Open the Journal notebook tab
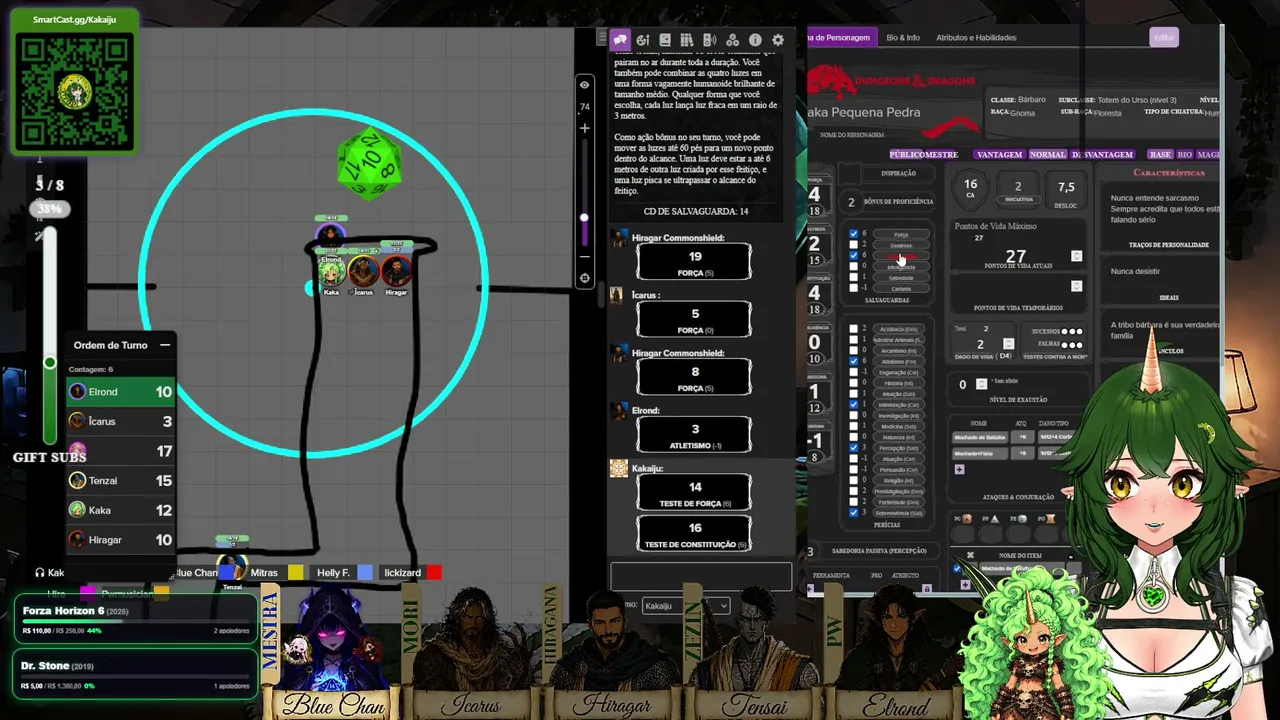This screenshot has width=1280, height=720. pos(665,40)
